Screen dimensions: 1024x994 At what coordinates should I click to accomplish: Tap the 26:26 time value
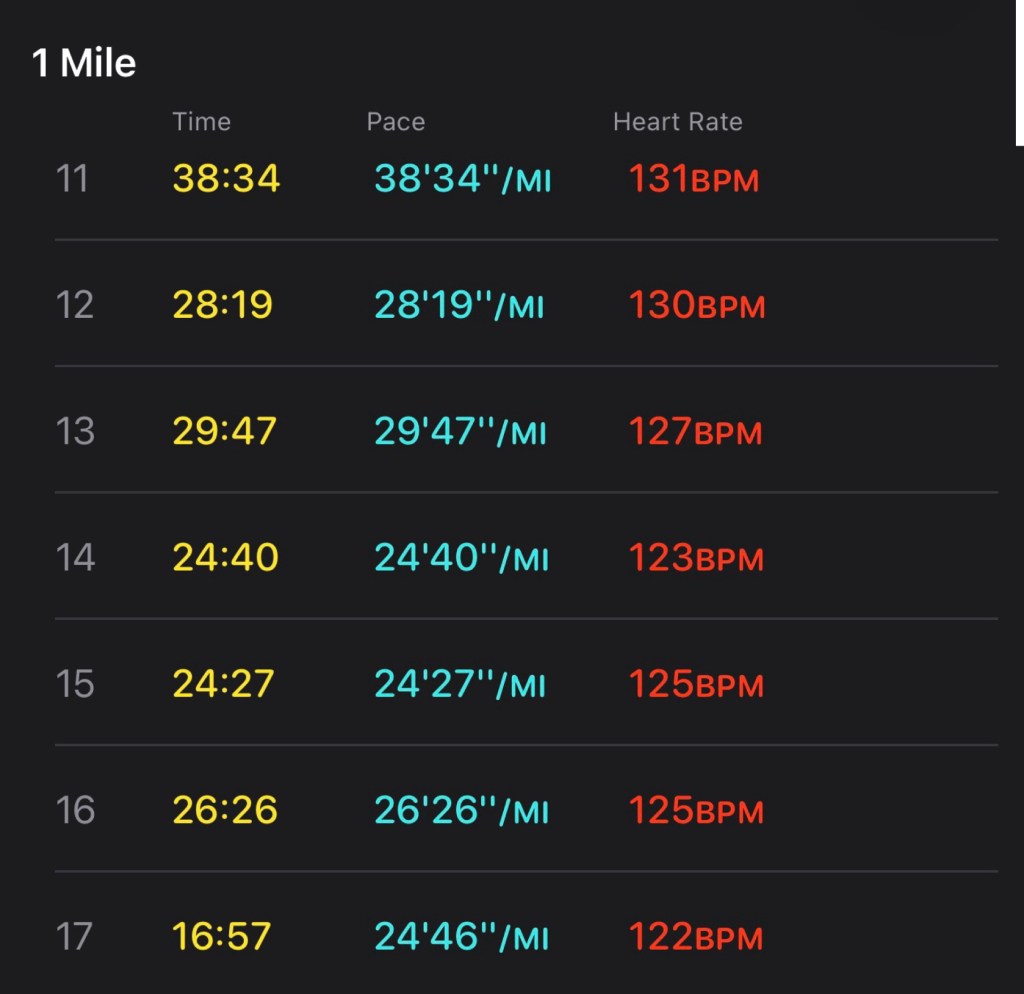click(x=225, y=810)
